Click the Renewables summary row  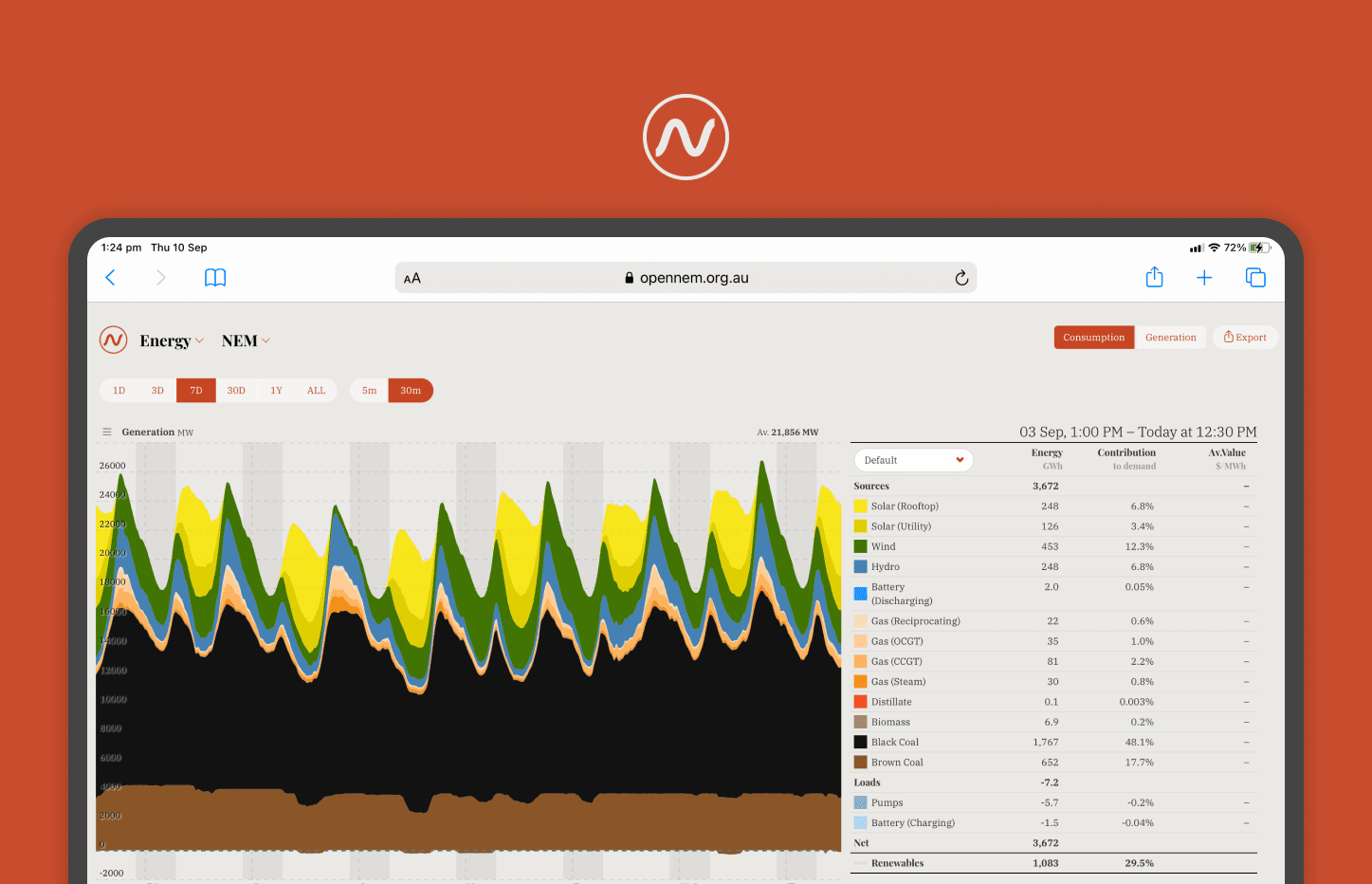coord(1053,863)
